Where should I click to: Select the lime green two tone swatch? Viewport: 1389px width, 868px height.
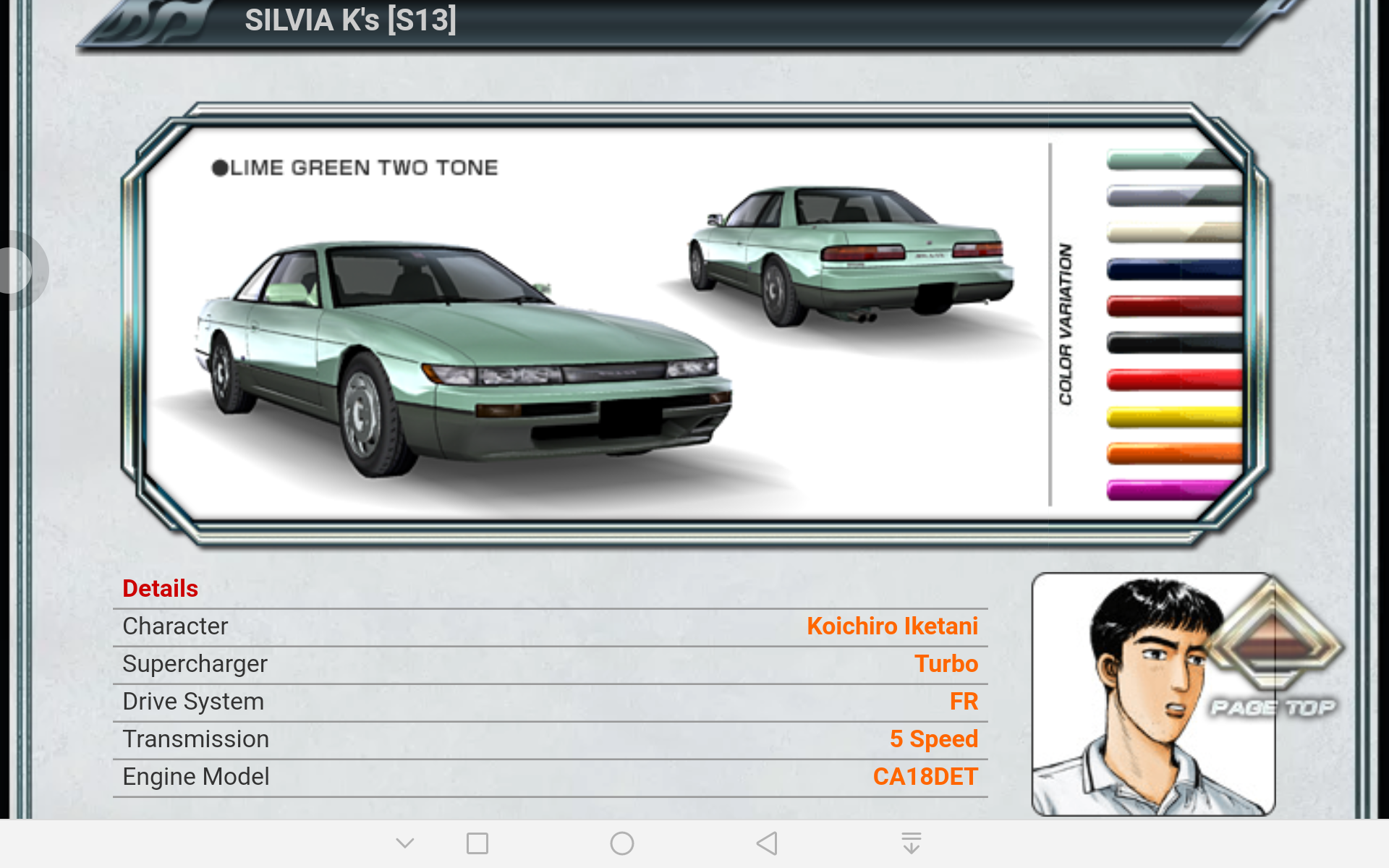tap(1174, 160)
